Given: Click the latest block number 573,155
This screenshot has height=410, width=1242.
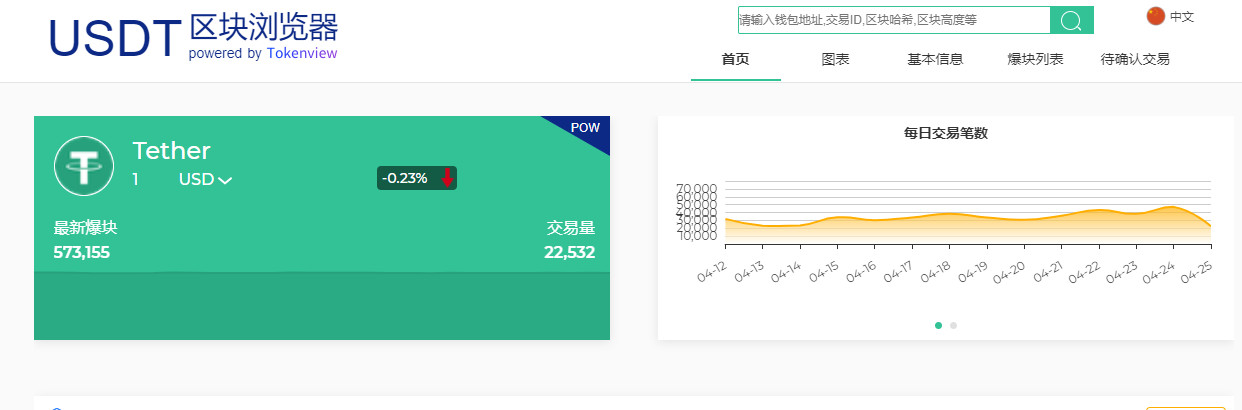Looking at the screenshot, I should click(x=82, y=252).
